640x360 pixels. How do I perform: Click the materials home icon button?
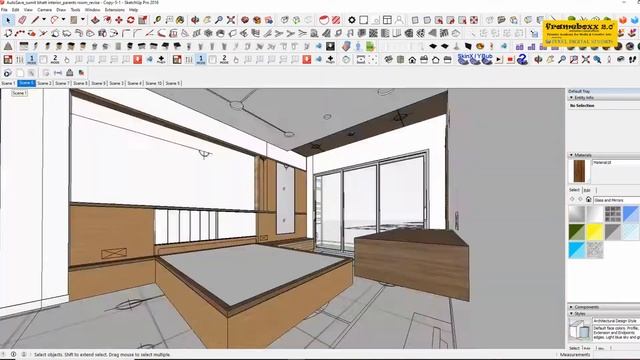588,200
